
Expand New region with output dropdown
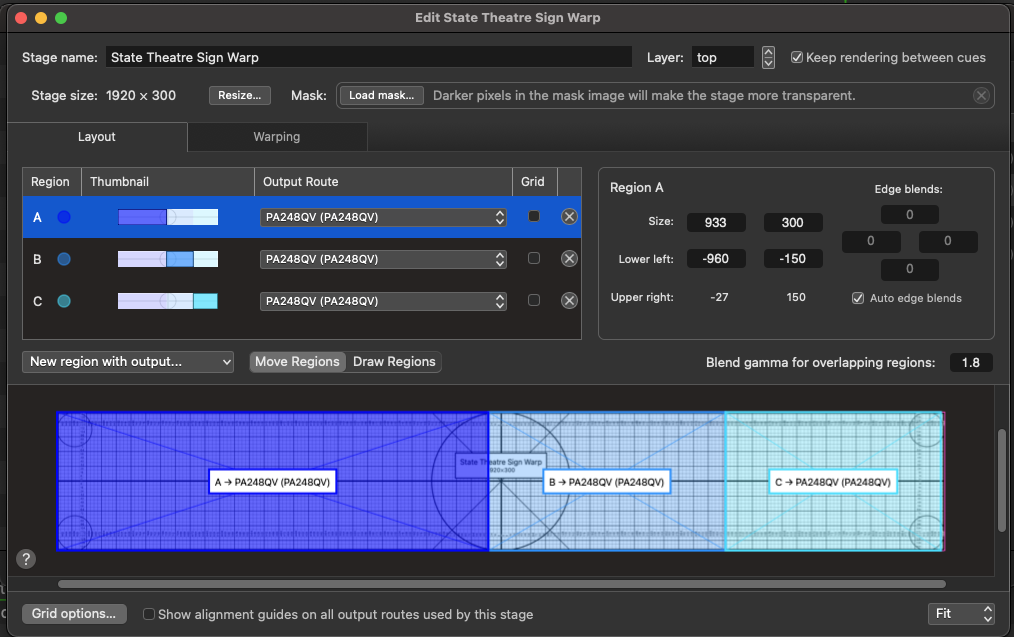click(x=128, y=361)
